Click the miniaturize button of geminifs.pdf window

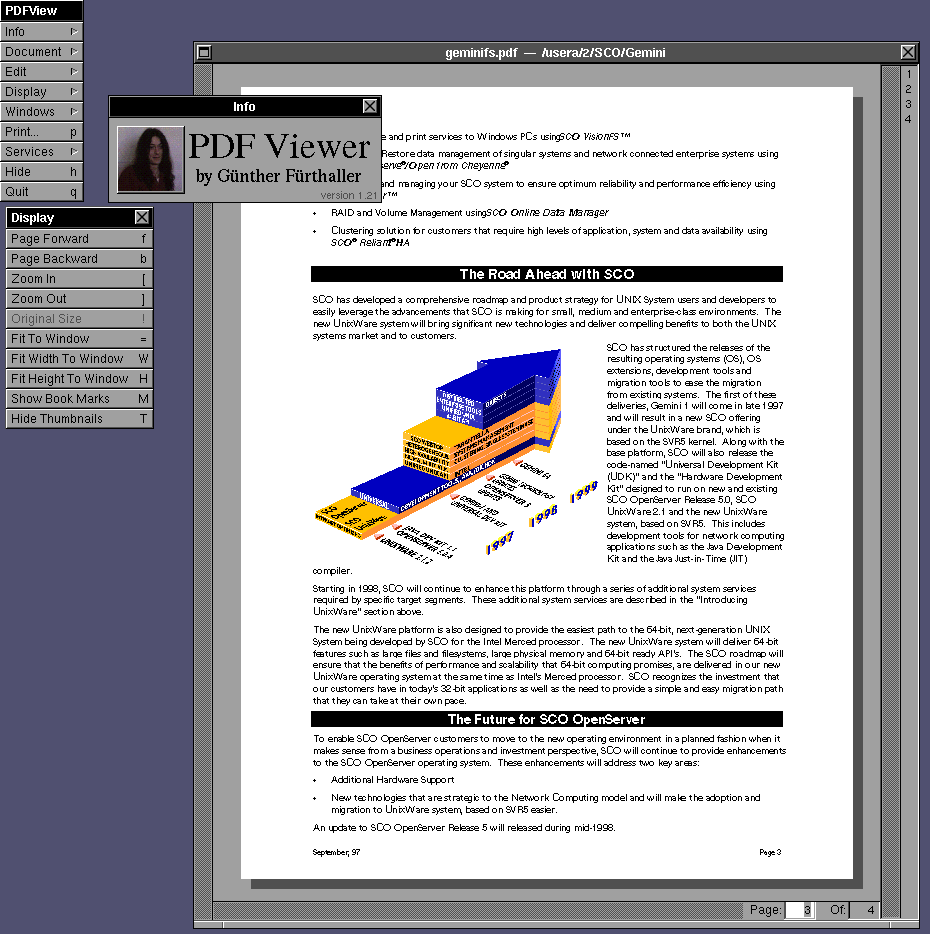click(204, 52)
